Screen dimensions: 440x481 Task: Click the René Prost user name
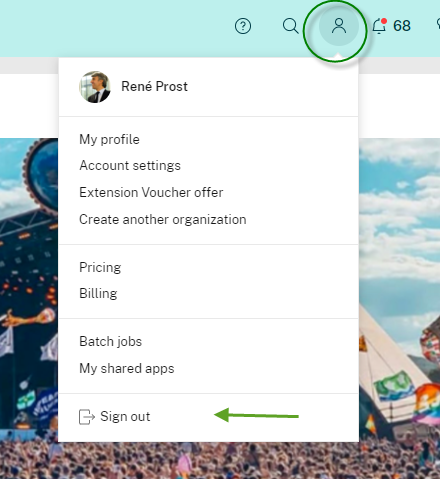point(154,87)
